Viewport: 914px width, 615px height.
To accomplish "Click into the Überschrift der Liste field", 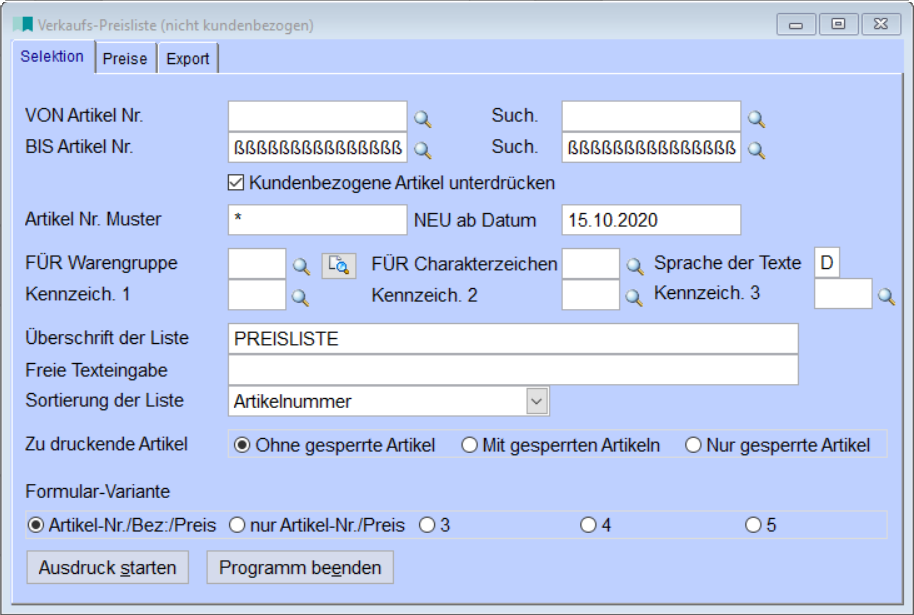I will pyautogui.click(x=513, y=339).
